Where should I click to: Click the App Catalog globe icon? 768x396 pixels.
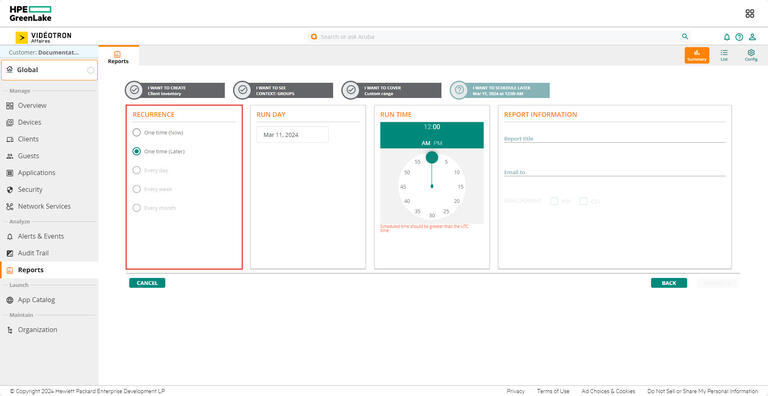[x=10, y=300]
